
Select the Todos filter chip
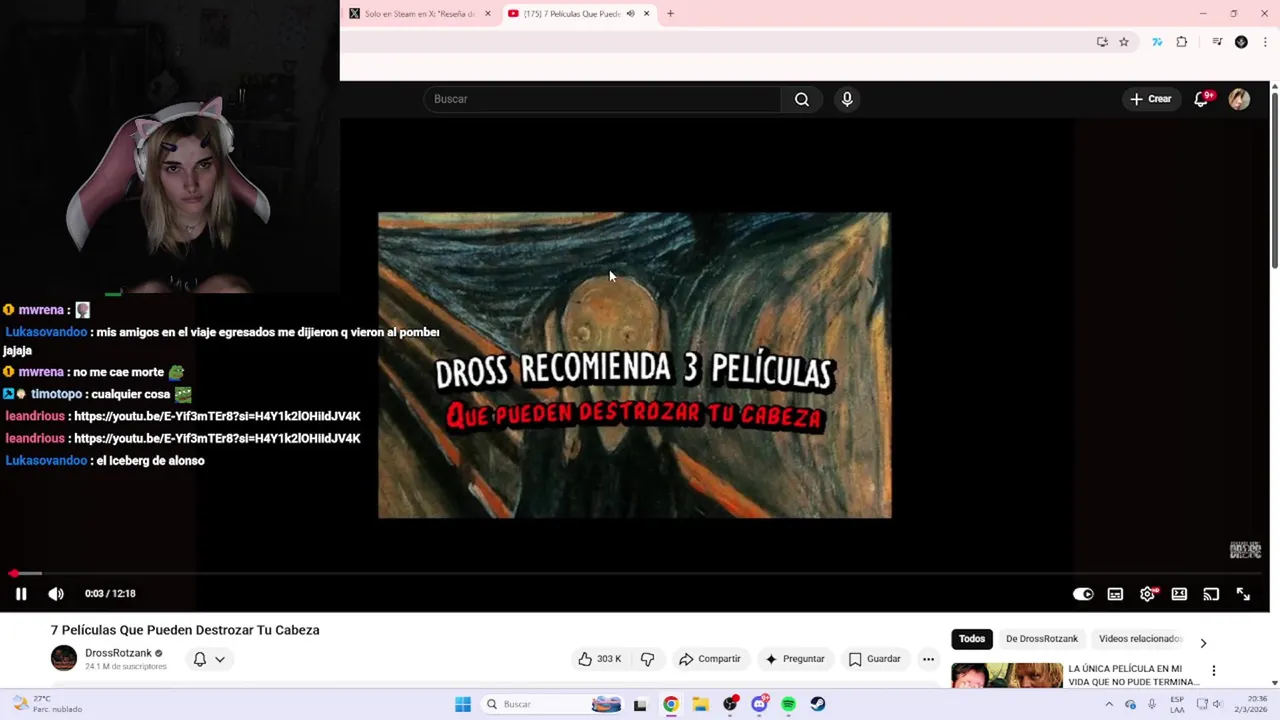point(972,639)
